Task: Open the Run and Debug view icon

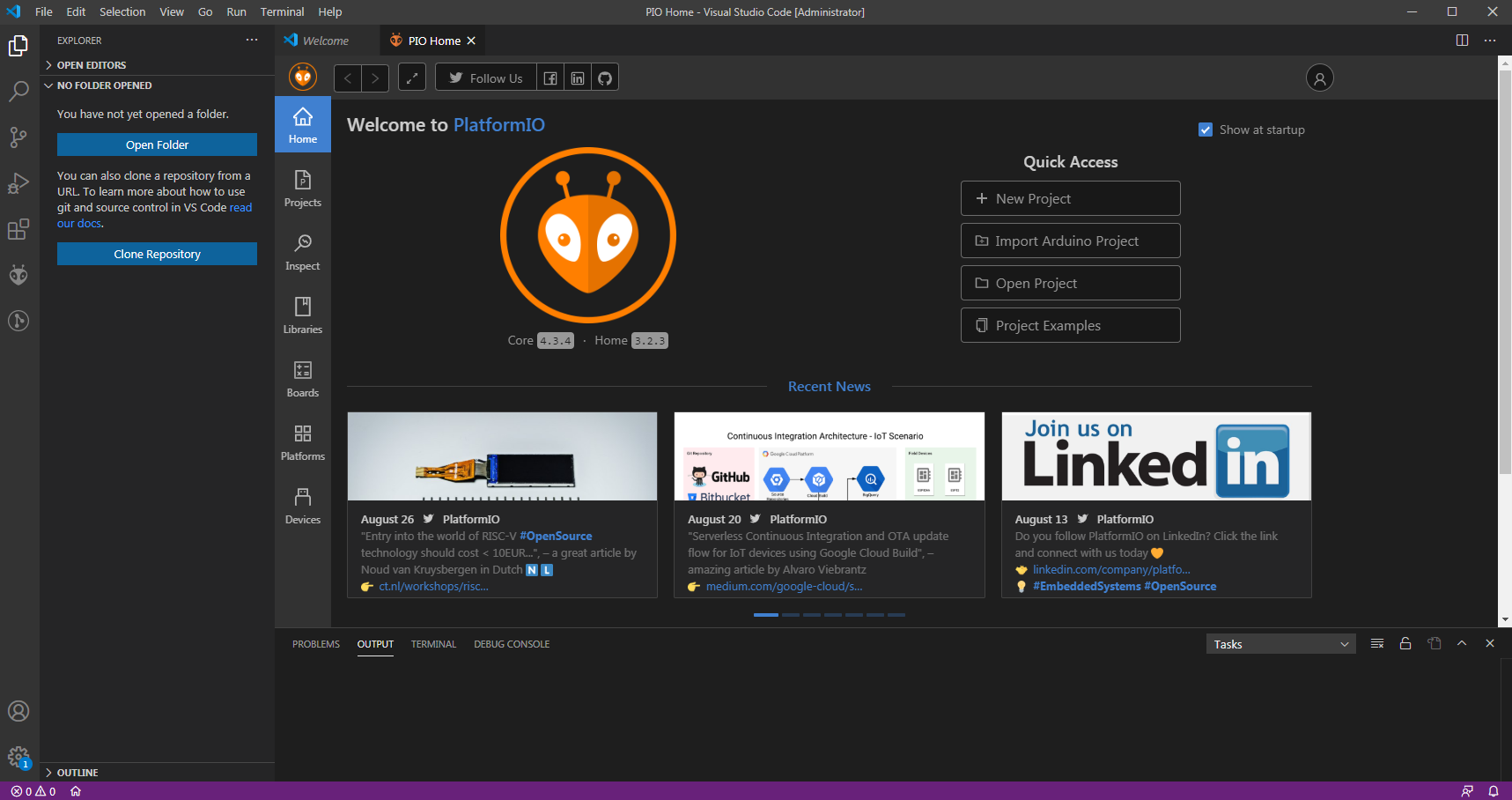Action: [18, 183]
